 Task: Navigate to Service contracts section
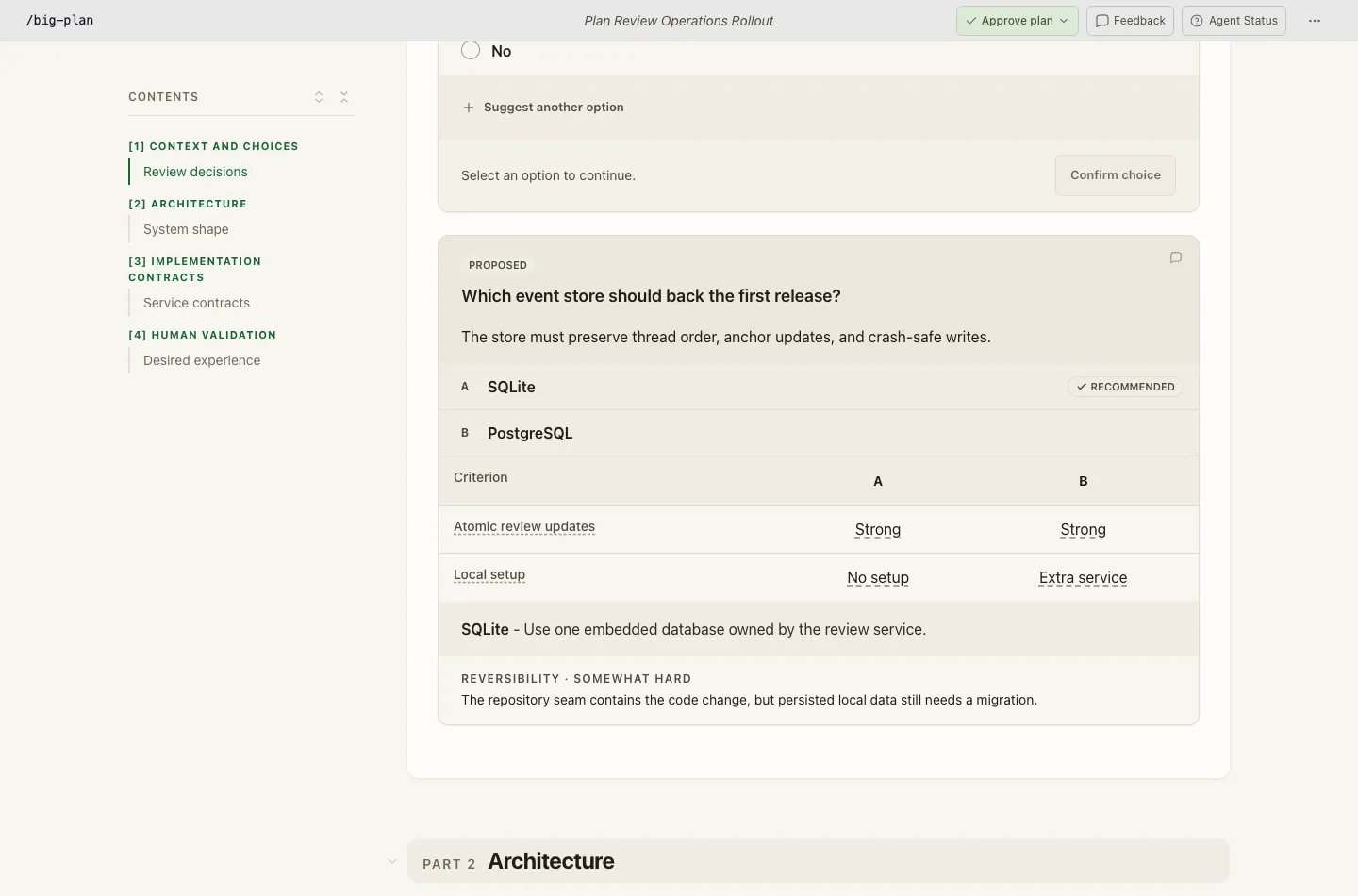(x=196, y=303)
